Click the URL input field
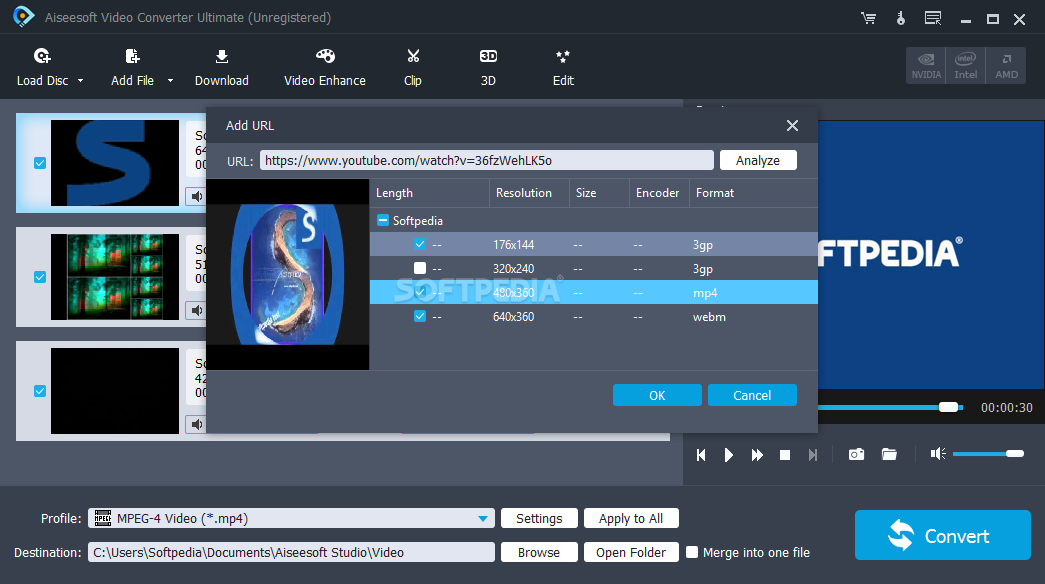1045x584 pixels. [x=487, y=160]
